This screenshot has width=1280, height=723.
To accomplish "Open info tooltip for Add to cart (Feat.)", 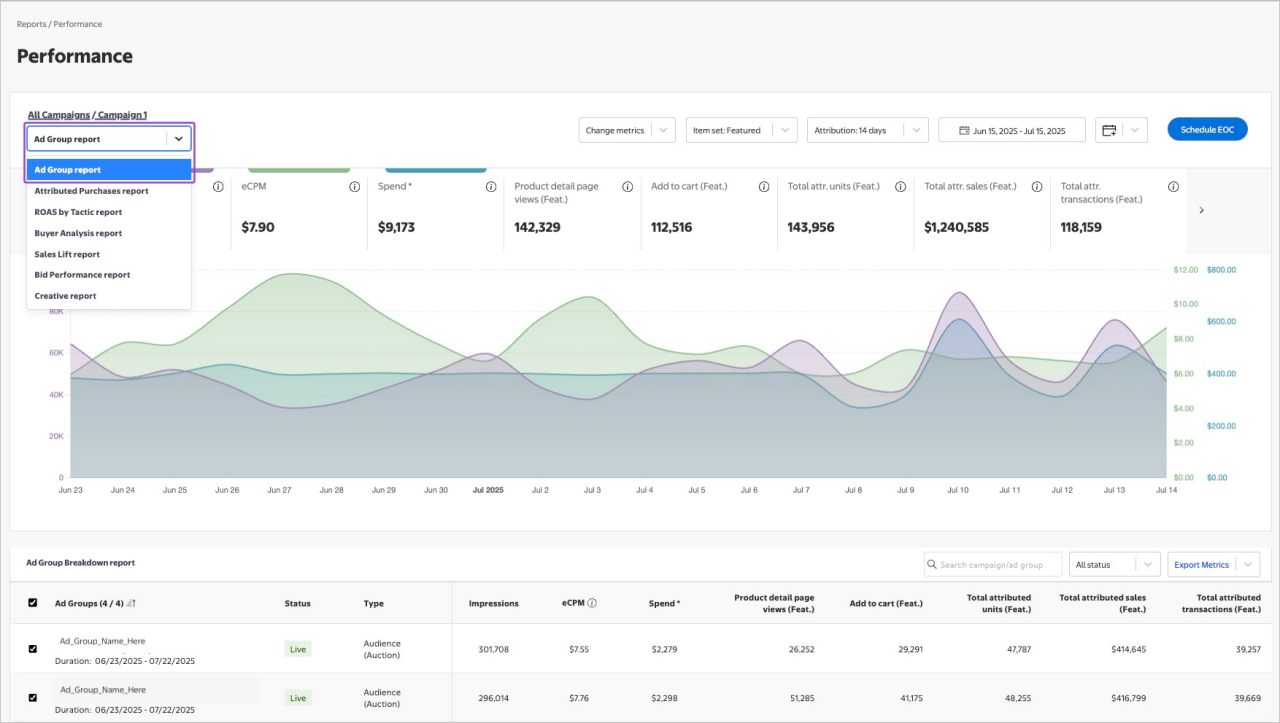I will coord(764,187).
